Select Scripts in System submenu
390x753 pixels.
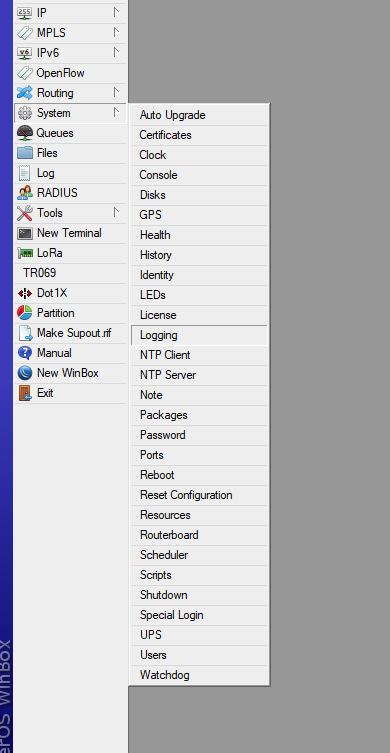[x=199, y=575]
